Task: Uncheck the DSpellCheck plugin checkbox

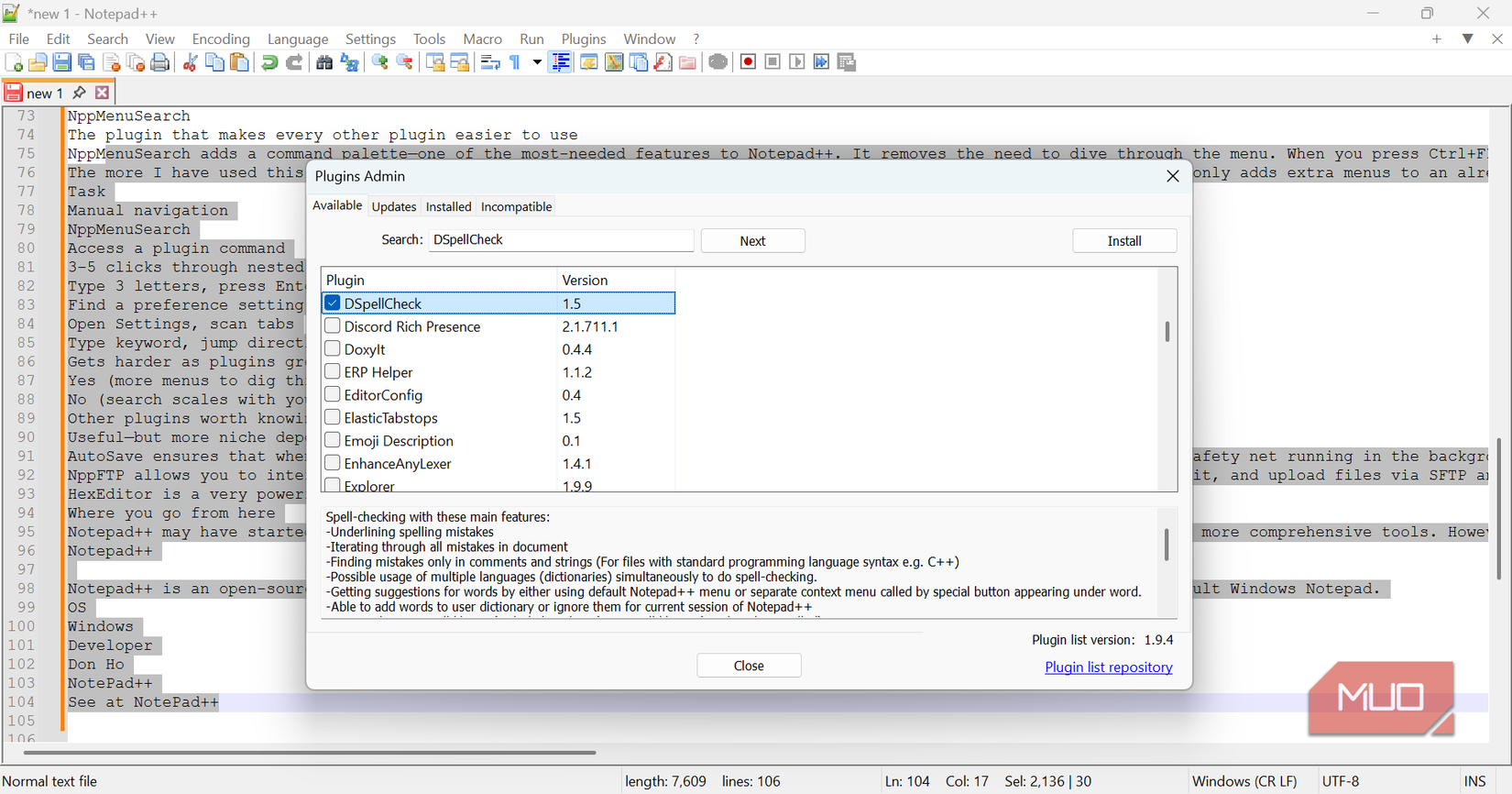Action: (x=333, y=303)
